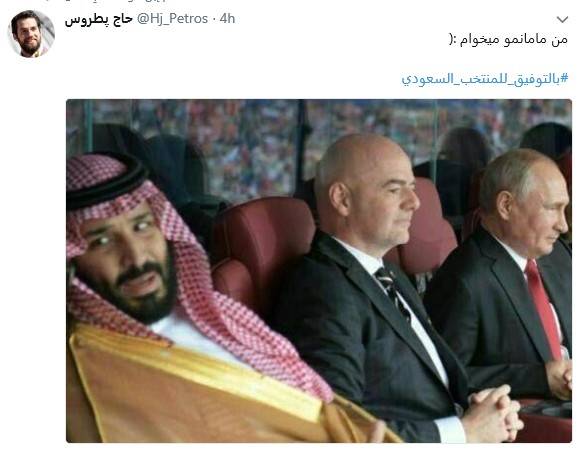Image resolution: width=579 pixels, height=454 pixels.
Task: Open the profile avatar of حاج پطروس
Action: point(31,34)
